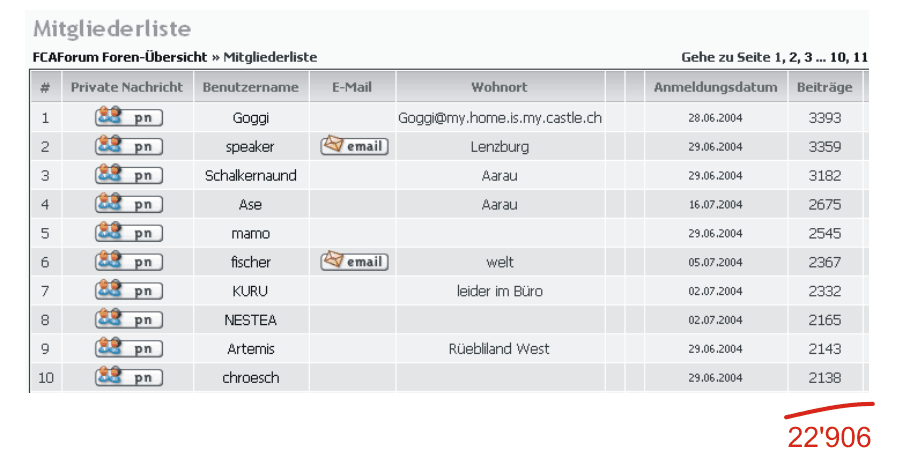Click the Beiträge column header
This screenshot has width=898, height=460.
tap(824, 87)
